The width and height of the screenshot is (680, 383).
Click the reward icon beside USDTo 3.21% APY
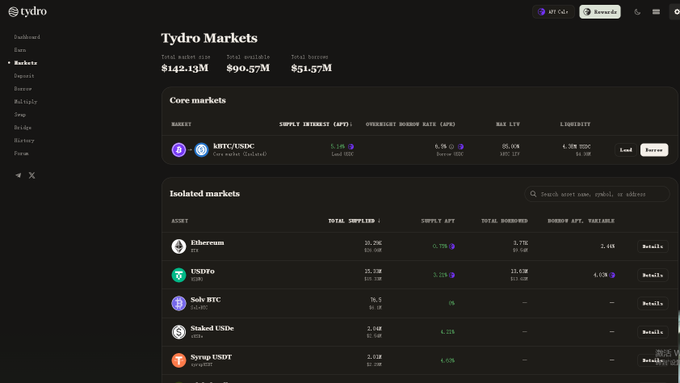click(x=452, y=275)
